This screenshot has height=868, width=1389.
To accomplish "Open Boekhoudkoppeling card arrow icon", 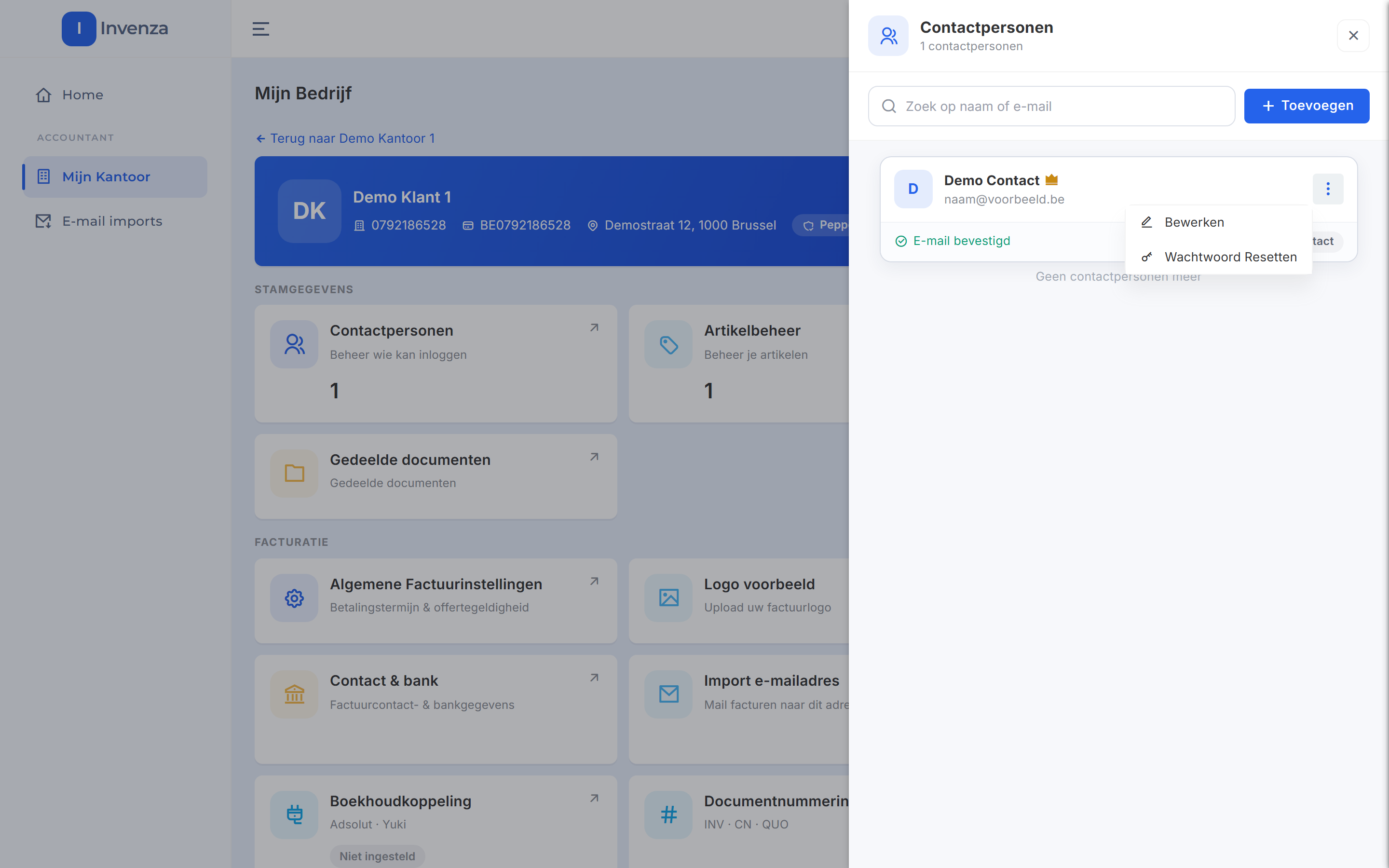I will coord(594,799).
